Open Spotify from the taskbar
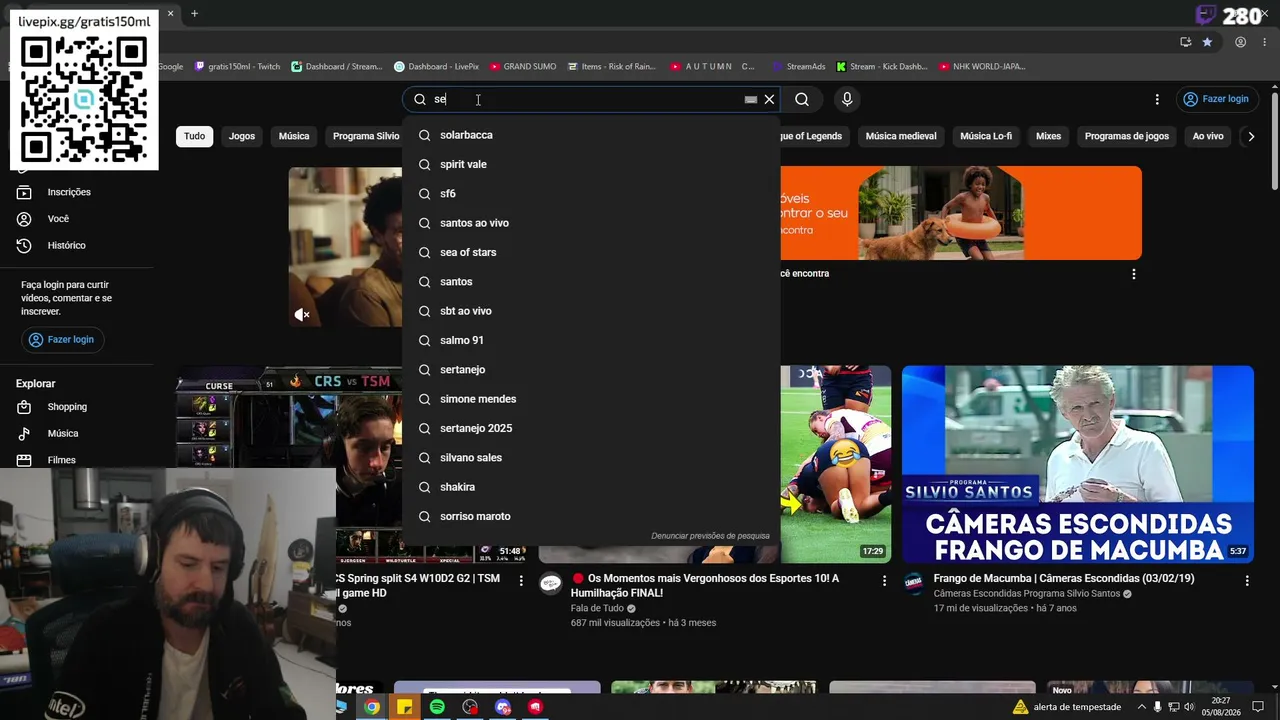The image size is (1280, 720). coord(437,707)
